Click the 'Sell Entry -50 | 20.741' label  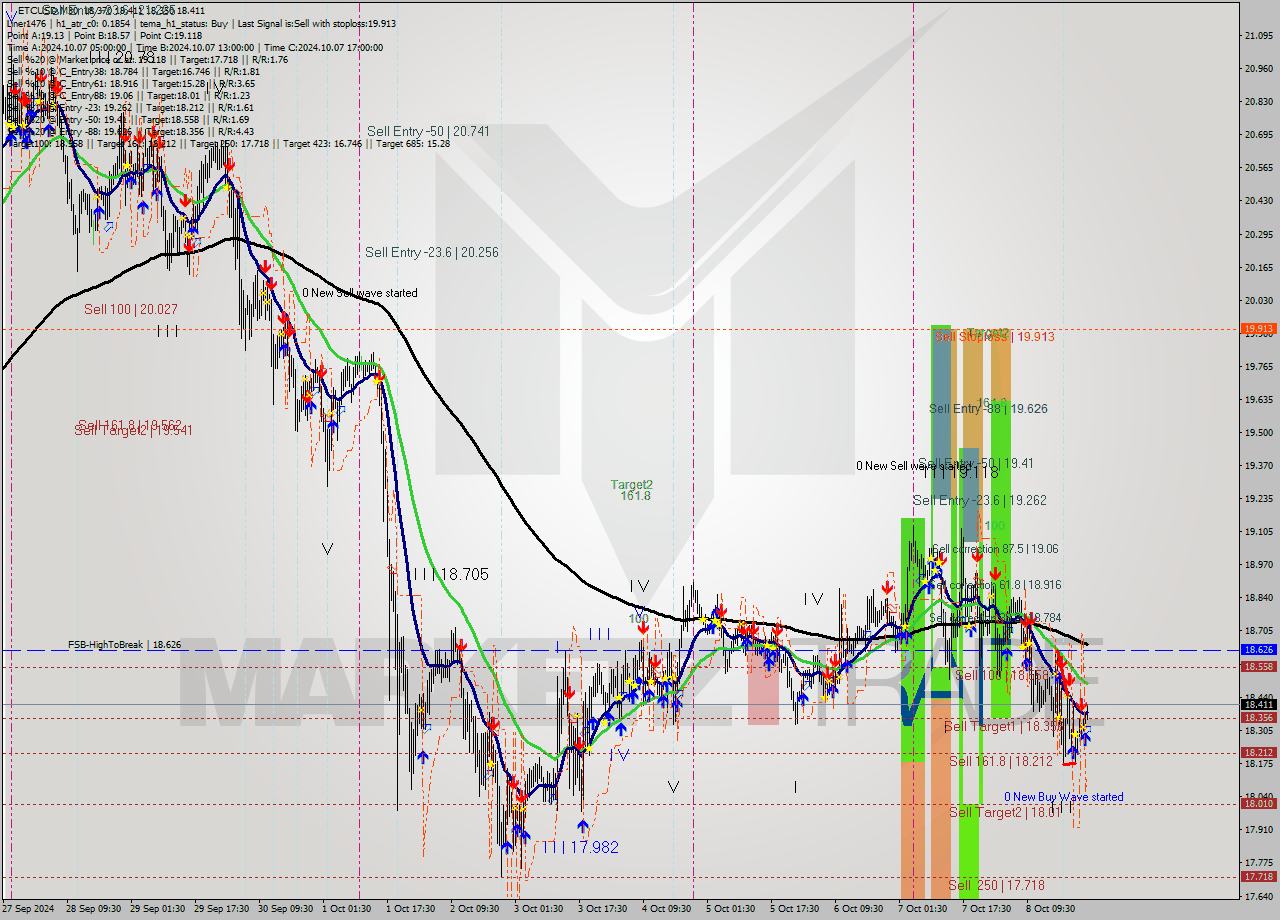pos(428,131)
